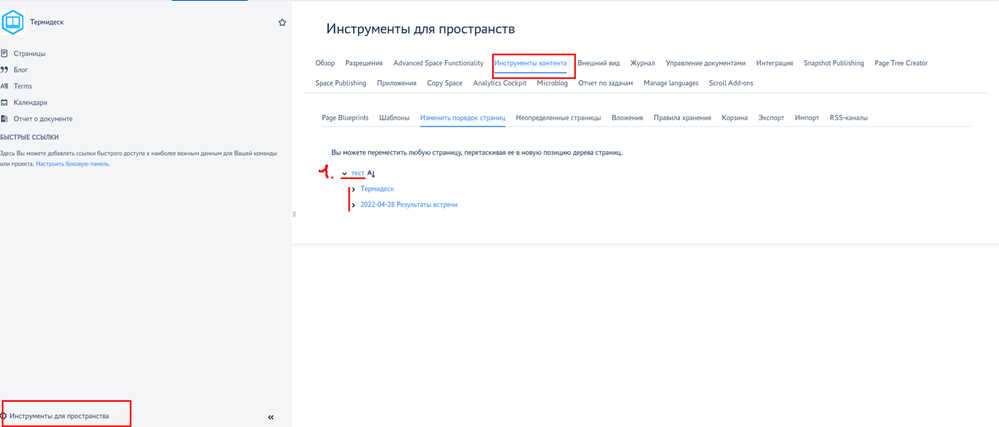Collapse the тест tree node
Screen dimensions: 999x427
(x=344, y=173)
